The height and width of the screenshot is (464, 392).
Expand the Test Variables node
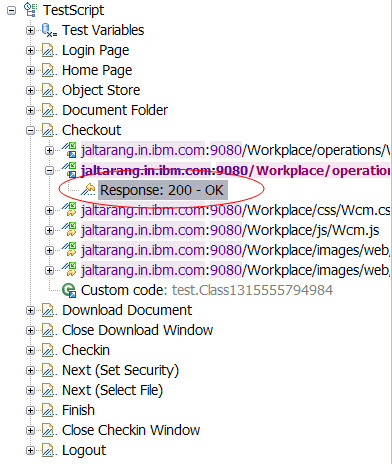coord(30,30)
